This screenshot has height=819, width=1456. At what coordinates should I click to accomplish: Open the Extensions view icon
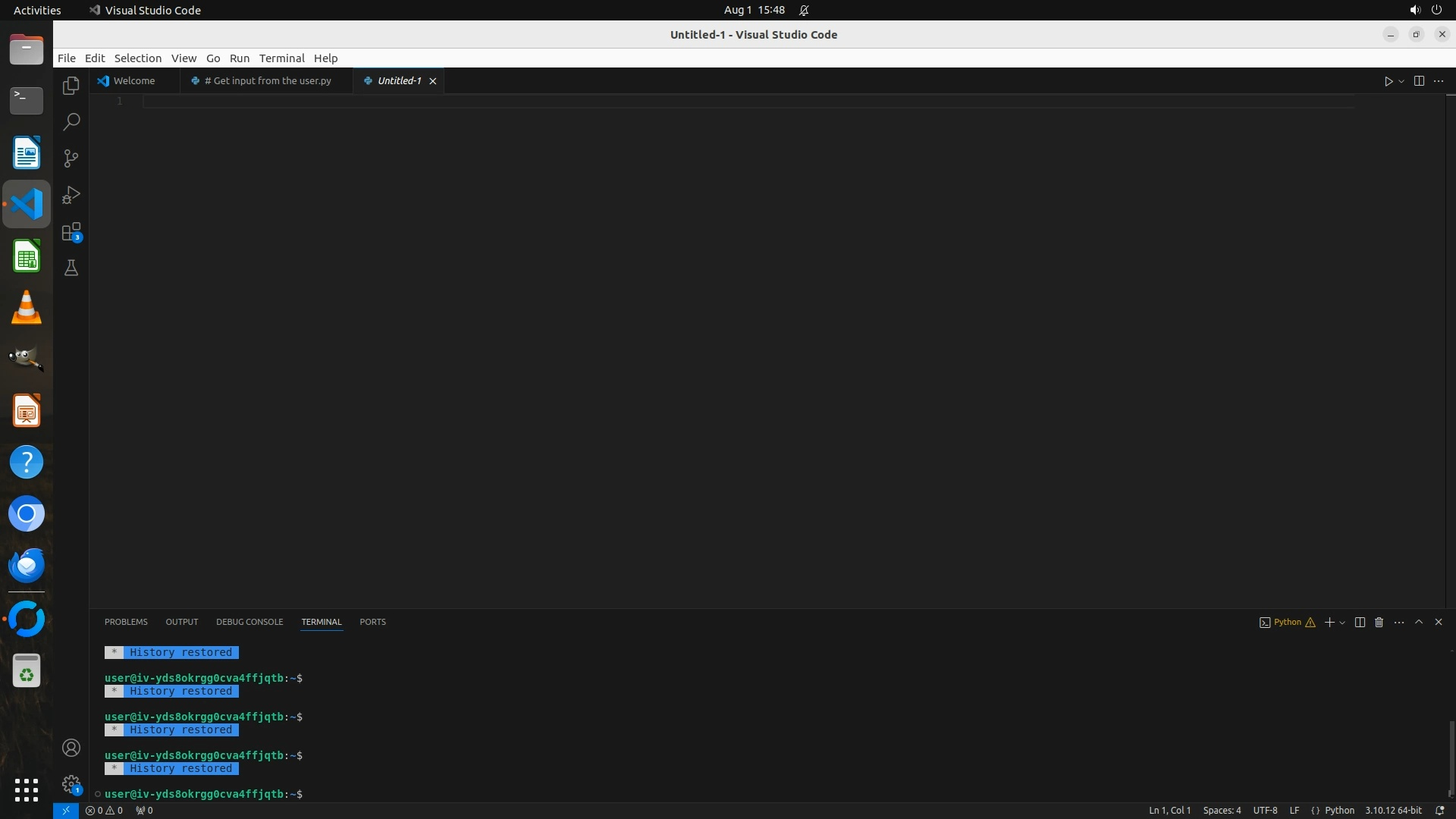click(71, 232)
